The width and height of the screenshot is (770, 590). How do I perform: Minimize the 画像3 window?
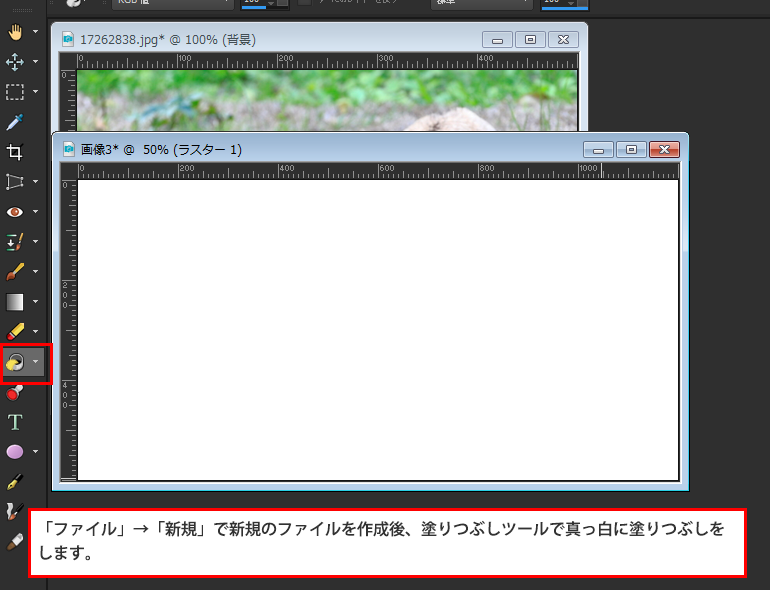coord(598,149)
